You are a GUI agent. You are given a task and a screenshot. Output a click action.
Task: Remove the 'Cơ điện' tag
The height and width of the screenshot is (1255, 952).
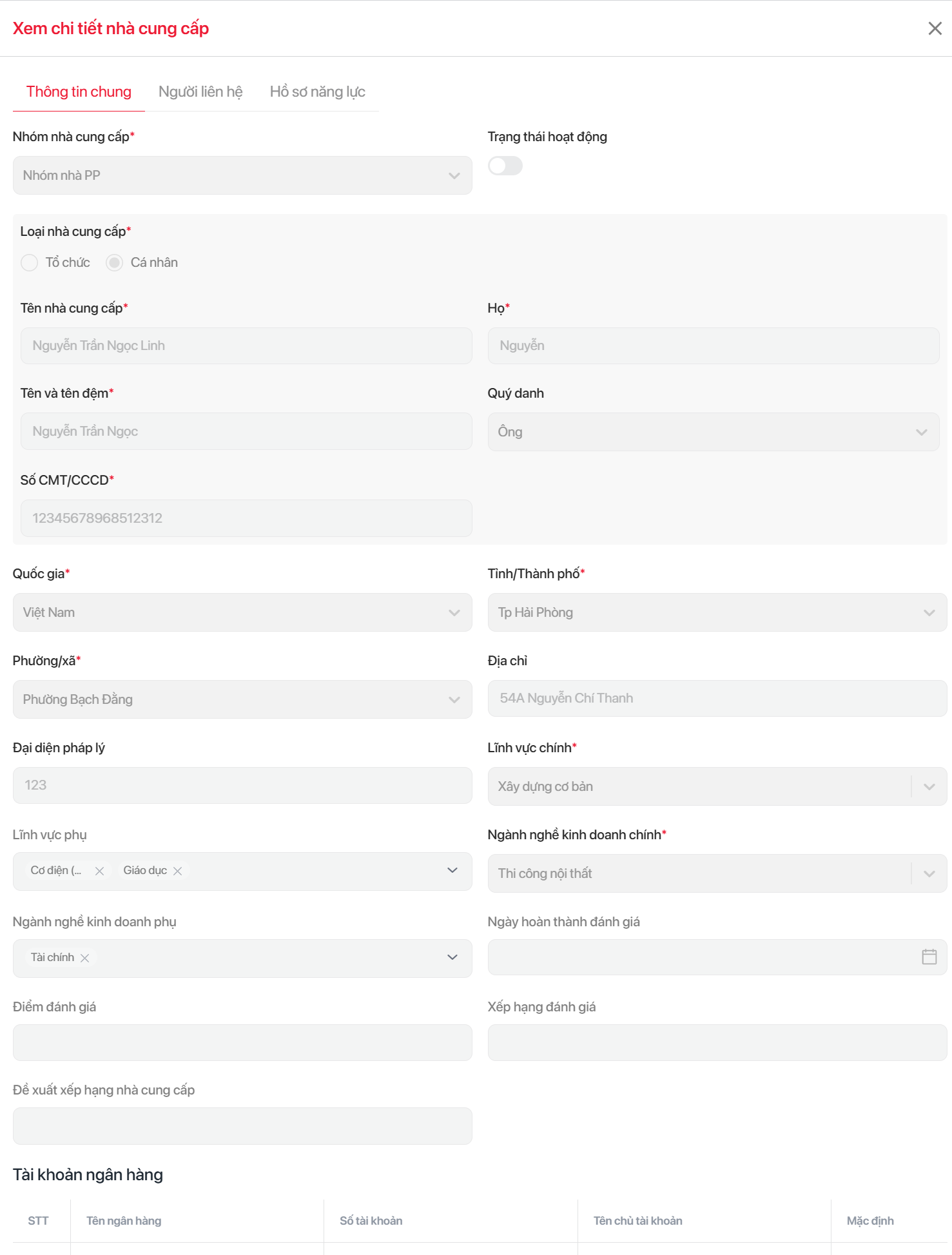[99, 871]
